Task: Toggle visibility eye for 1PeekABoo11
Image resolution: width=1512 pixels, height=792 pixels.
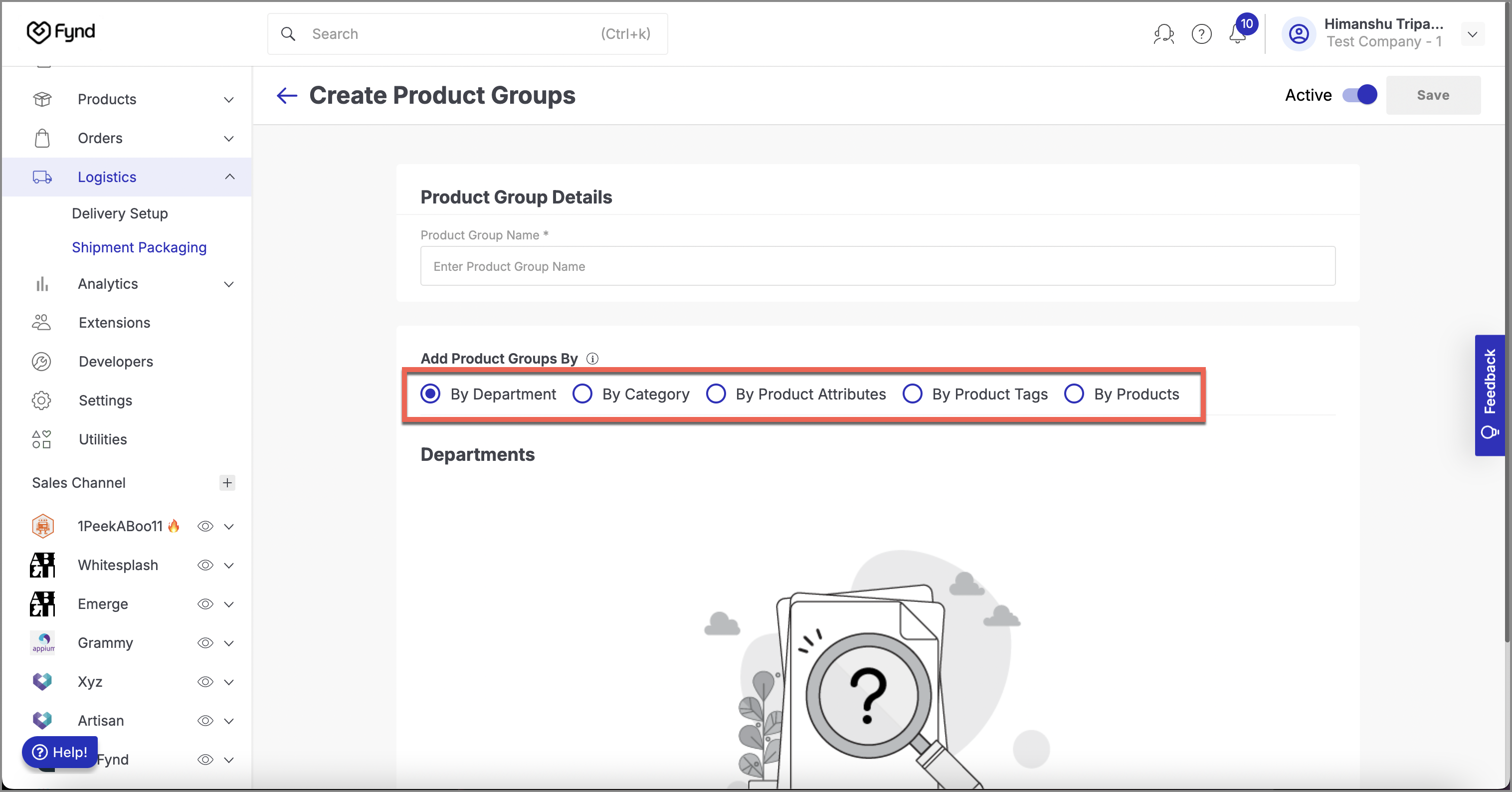Action: pos(205,526)
